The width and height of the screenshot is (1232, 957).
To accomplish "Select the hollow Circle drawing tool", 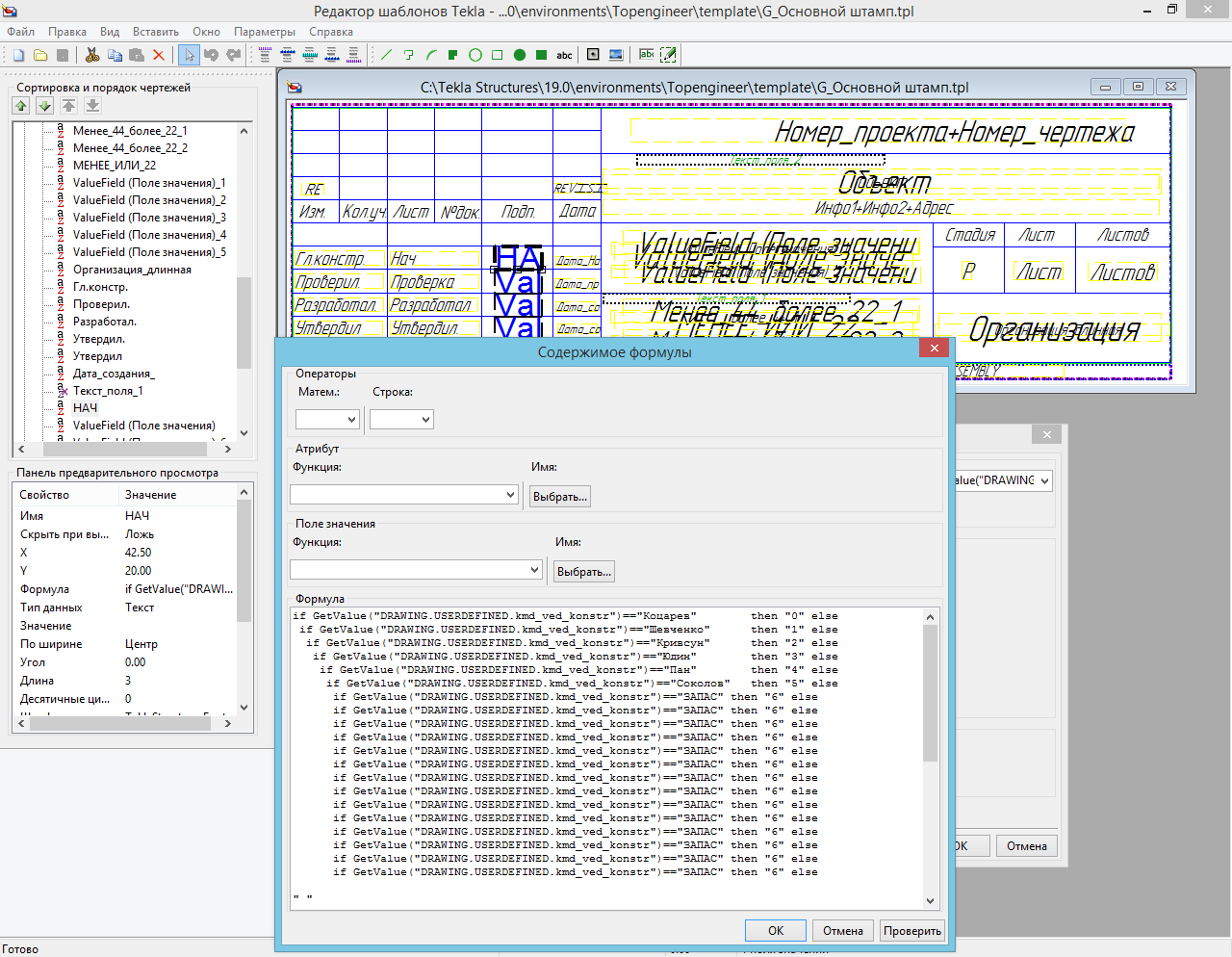I will tap(475, 55).
